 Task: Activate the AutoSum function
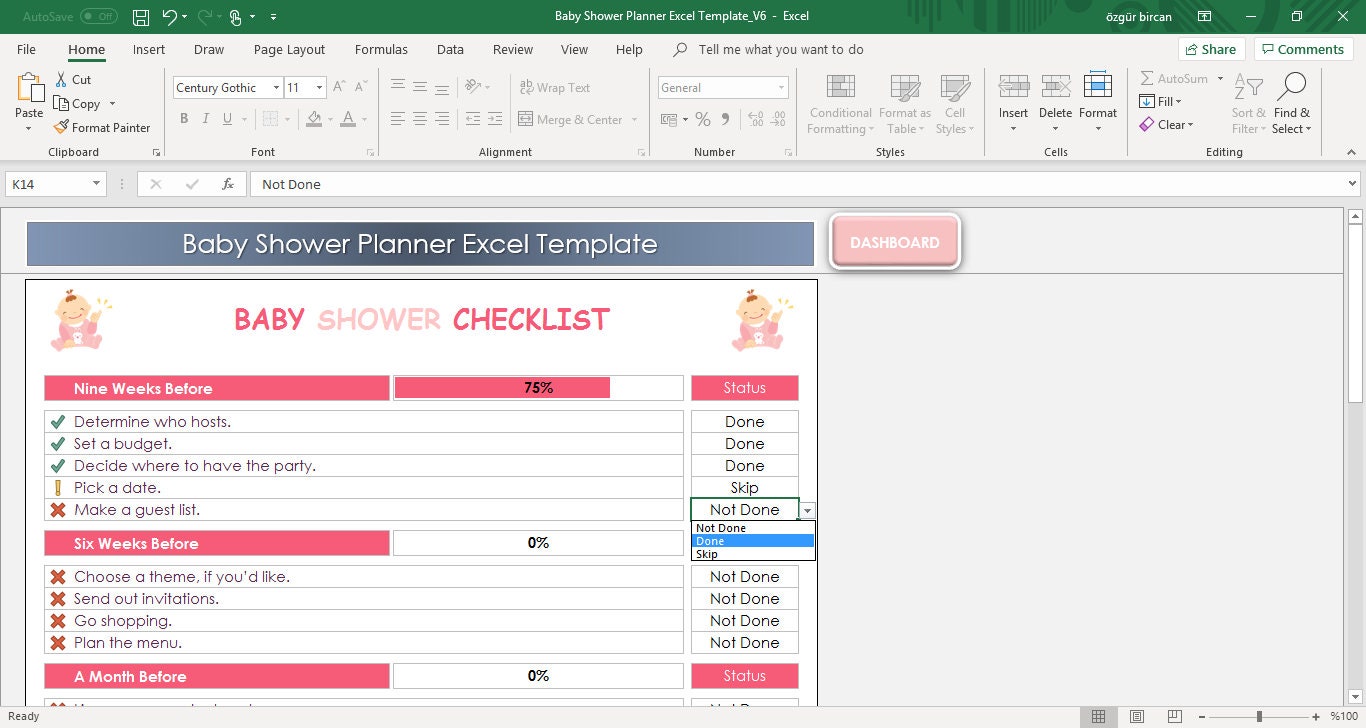1177,78
